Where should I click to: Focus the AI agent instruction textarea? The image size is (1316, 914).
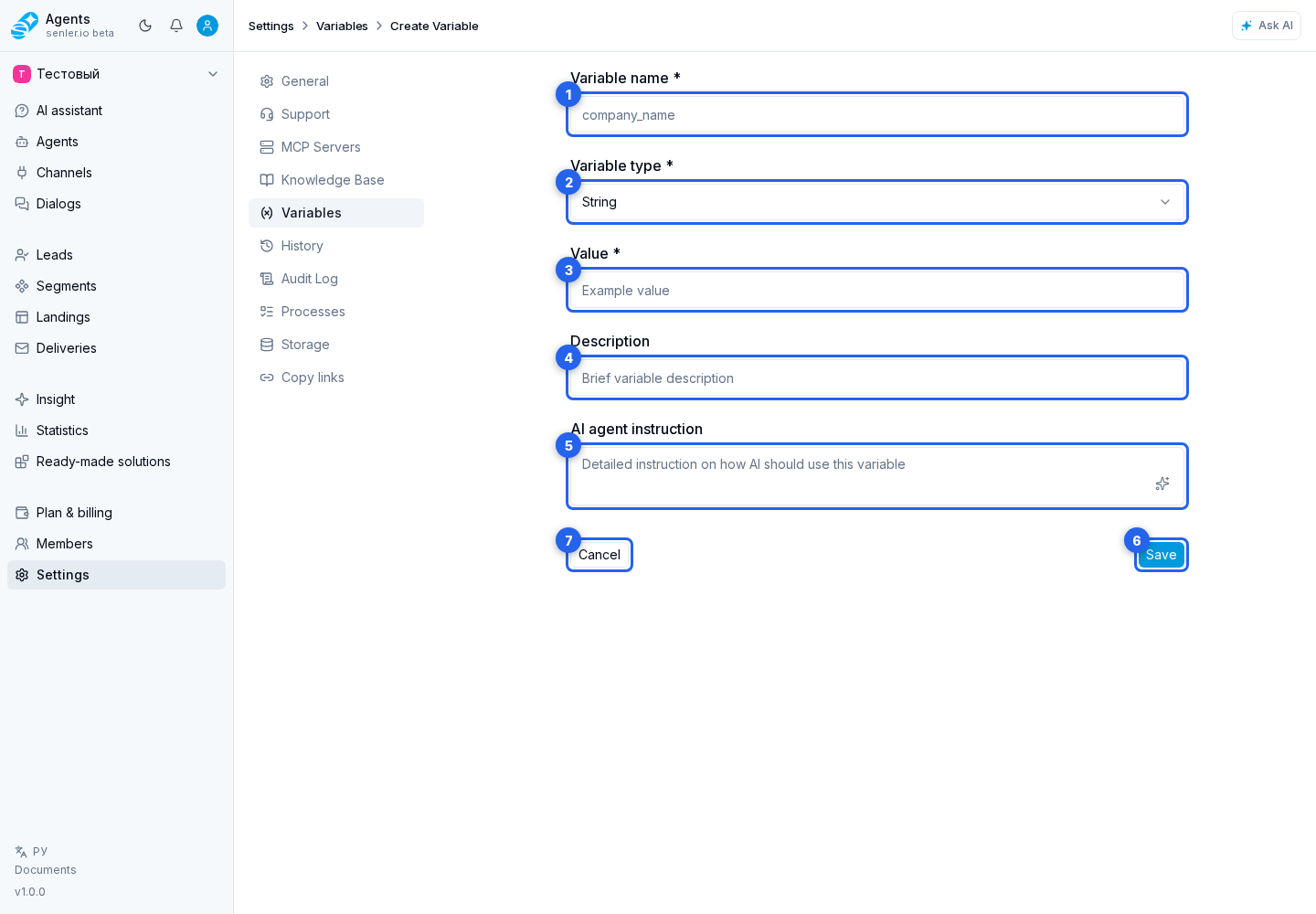(x=877, y=476)
